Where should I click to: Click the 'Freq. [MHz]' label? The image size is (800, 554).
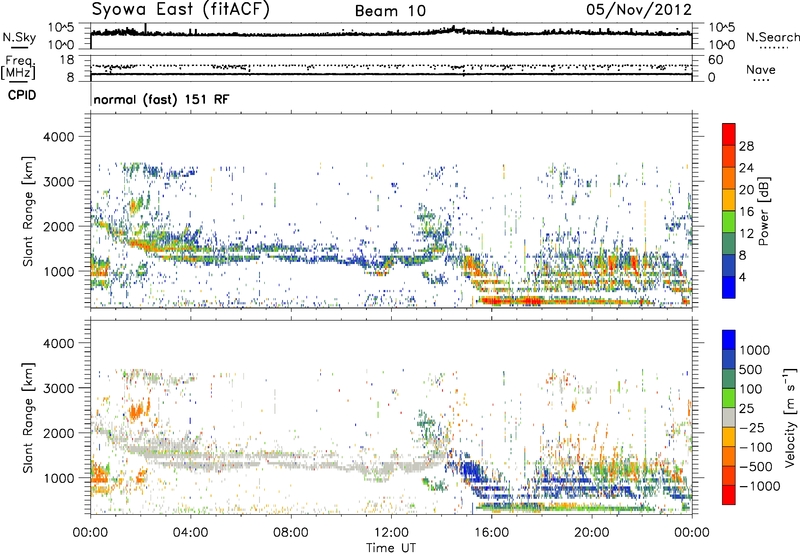coord(19,67)
